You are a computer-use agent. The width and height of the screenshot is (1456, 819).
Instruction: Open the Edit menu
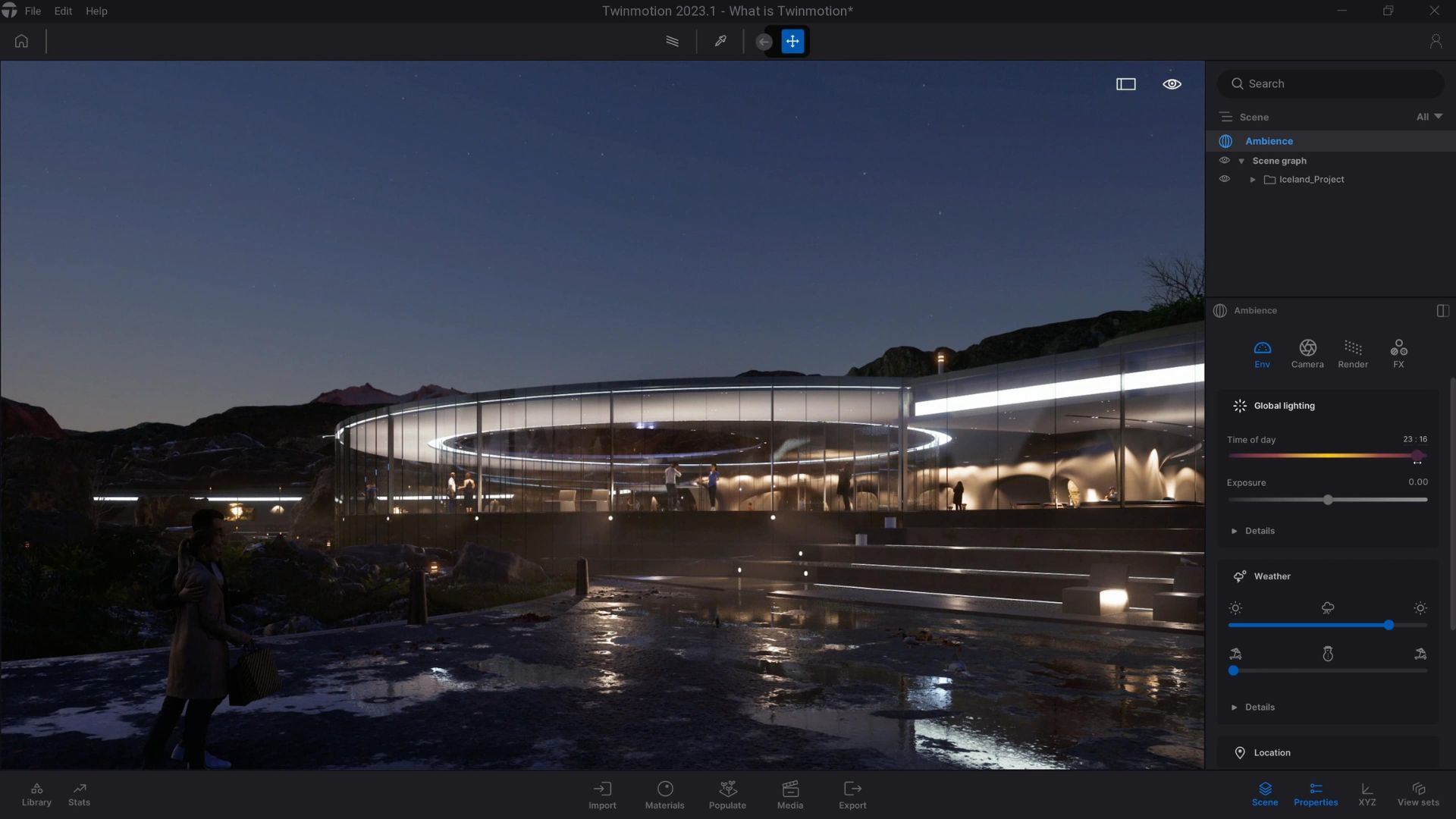point(62,11)
